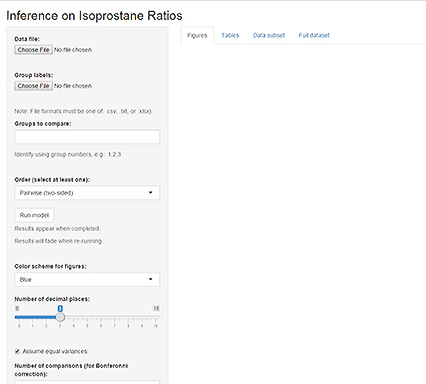Choose a file for Group labels
Screen dimensions: 426x384
pos(33,86)
